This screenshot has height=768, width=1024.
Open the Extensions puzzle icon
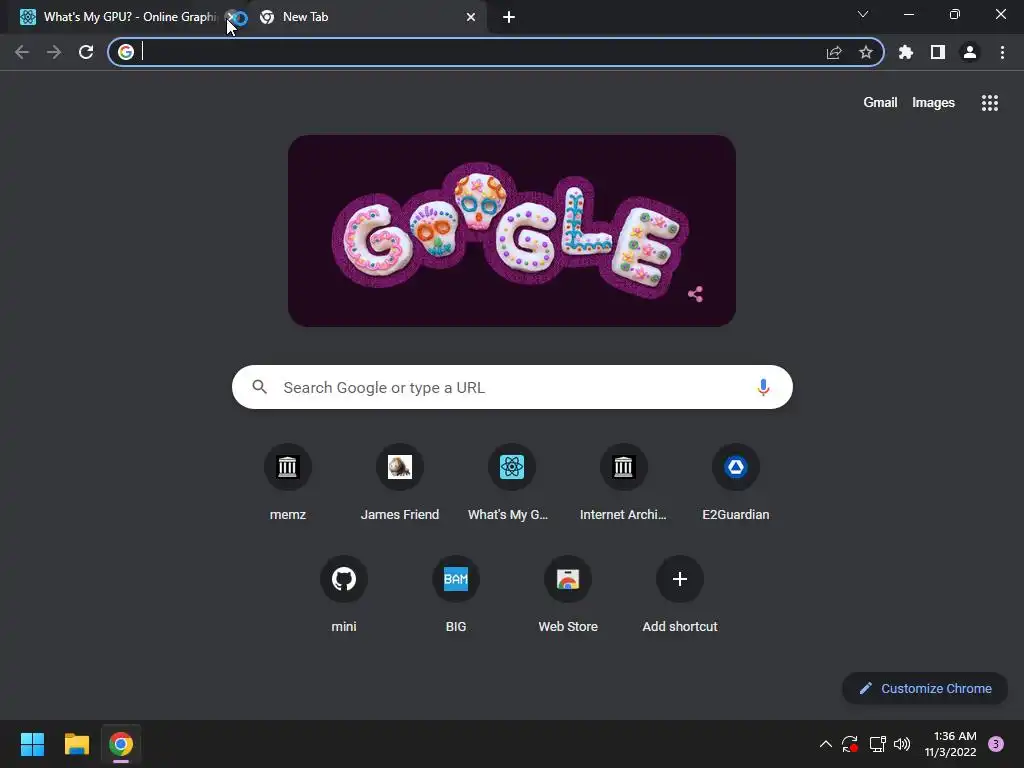pyautogui.click(x=906, y=52)
